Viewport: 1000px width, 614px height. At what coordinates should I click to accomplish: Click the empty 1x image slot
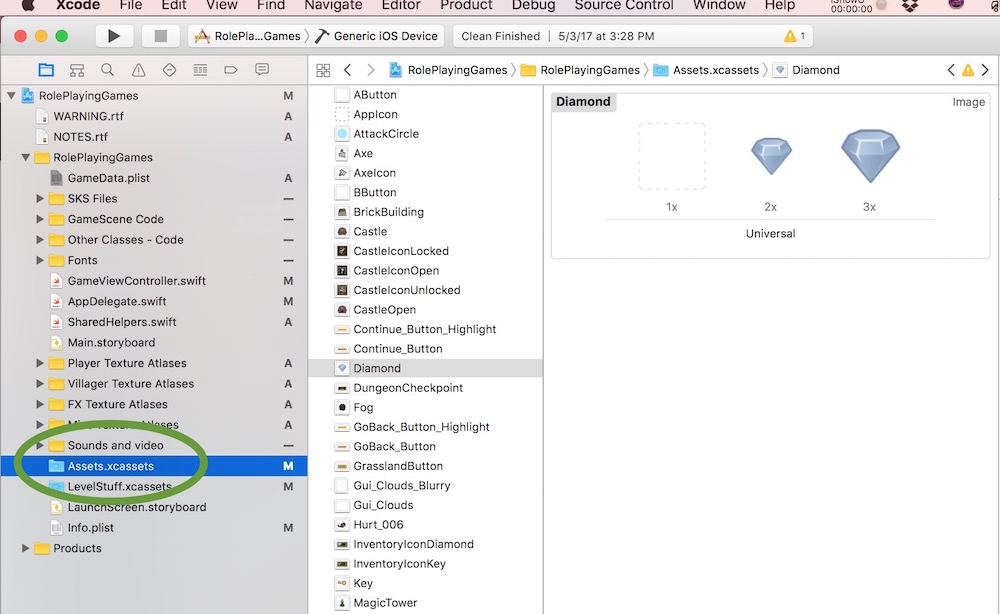(x=672, y=157)
